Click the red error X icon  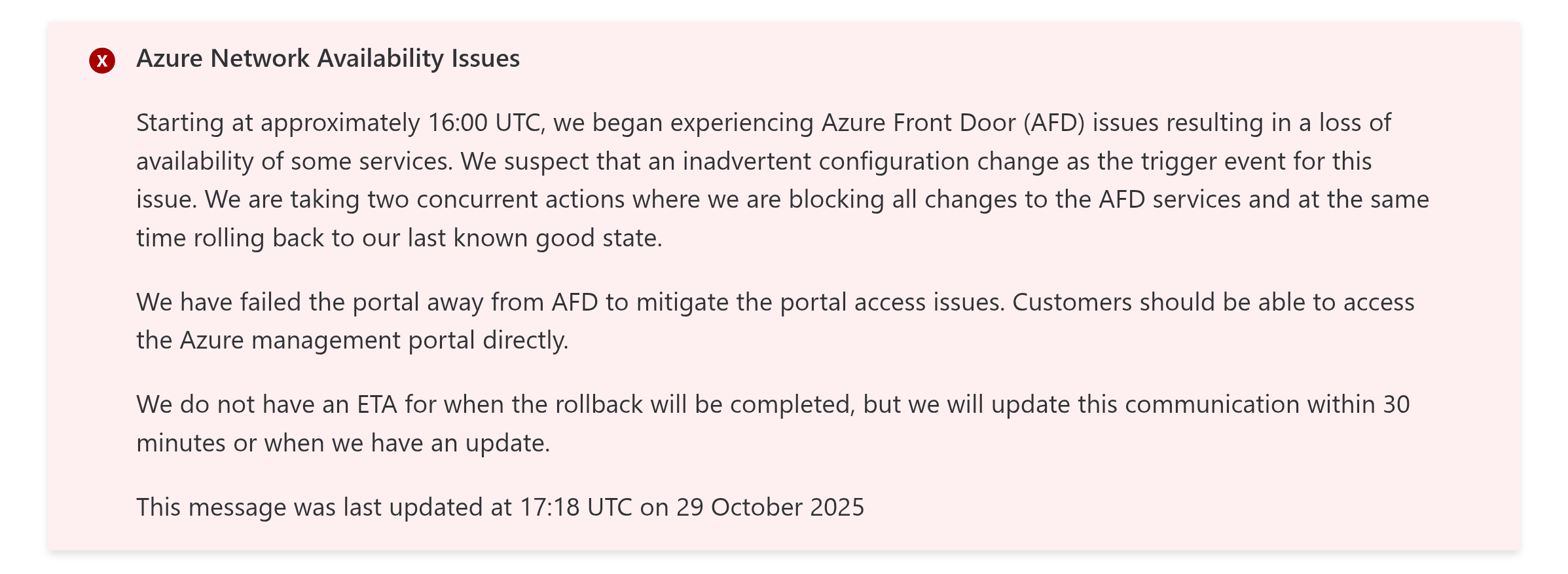[102, 61]
